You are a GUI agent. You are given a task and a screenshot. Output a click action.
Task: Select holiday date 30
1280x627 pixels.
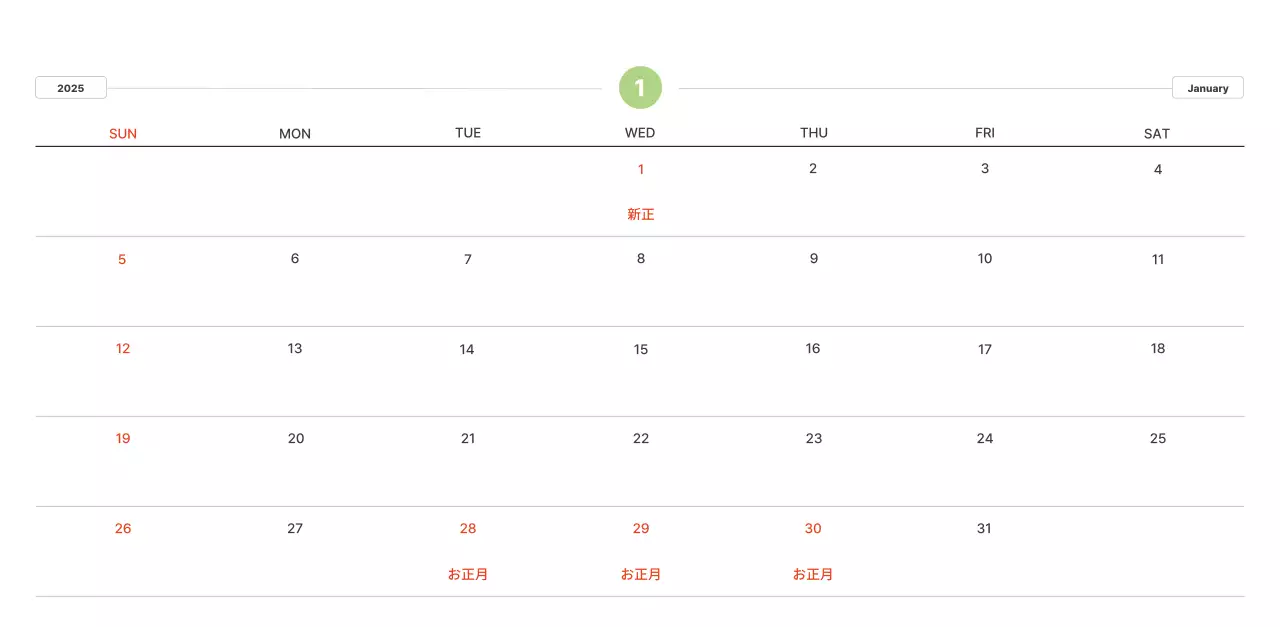tap(813, 528)
